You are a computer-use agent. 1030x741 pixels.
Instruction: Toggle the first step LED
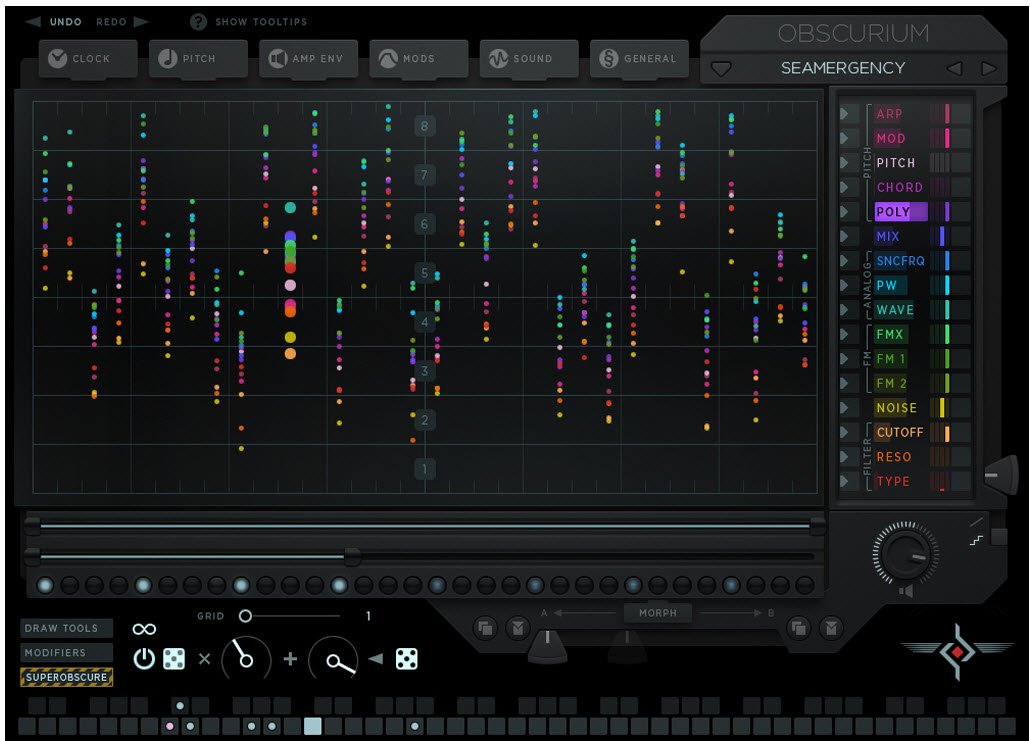[45, 585]
